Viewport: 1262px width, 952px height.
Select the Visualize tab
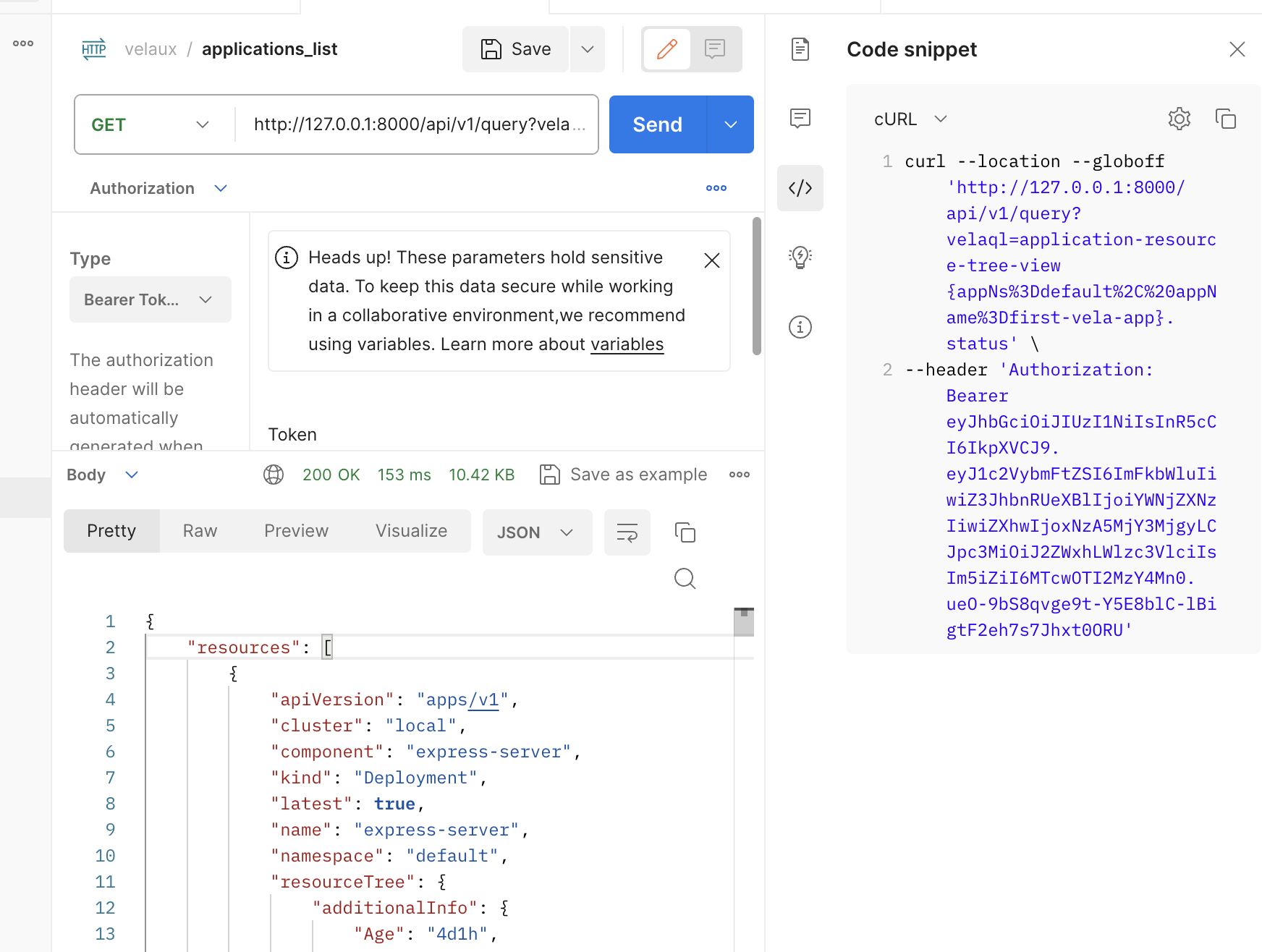[411, 531]
